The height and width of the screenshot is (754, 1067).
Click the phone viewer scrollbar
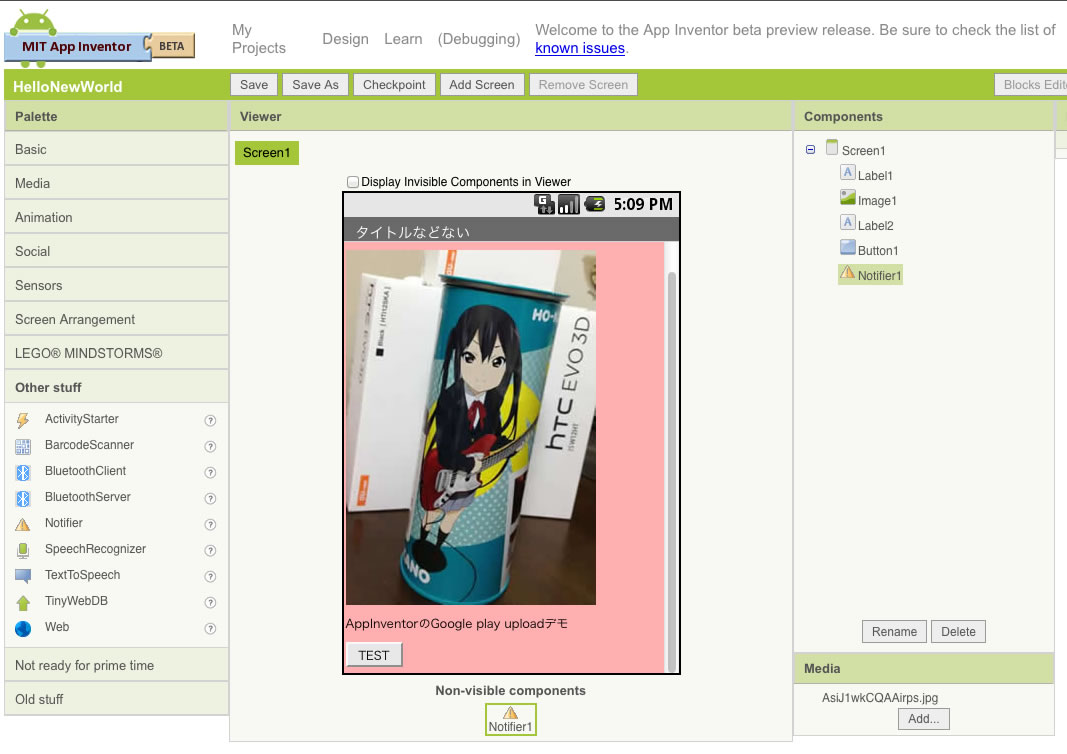point(672,471)
